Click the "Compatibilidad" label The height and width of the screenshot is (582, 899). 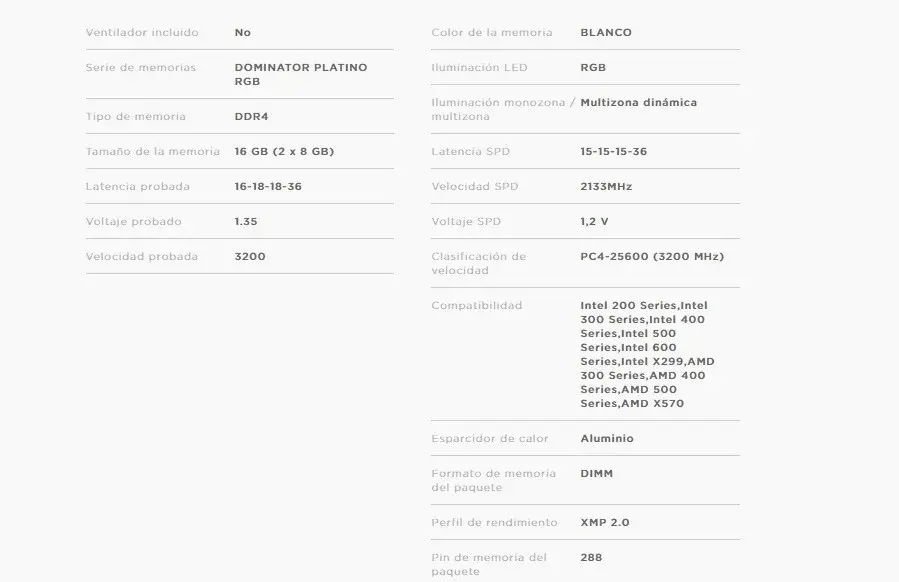pos(476,306)
